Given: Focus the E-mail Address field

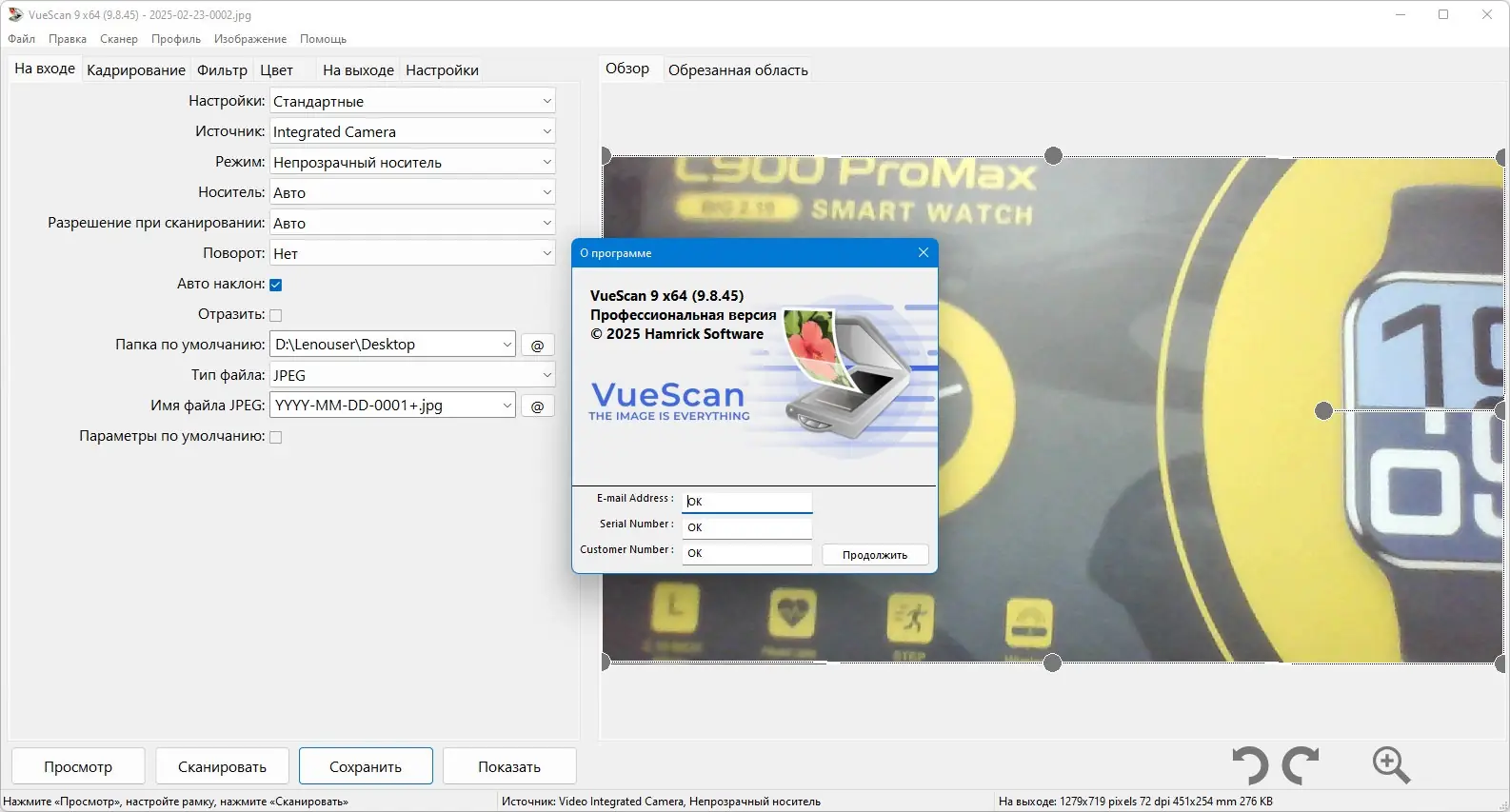Looking at the screenshot, I should click(x=747, y=501).
